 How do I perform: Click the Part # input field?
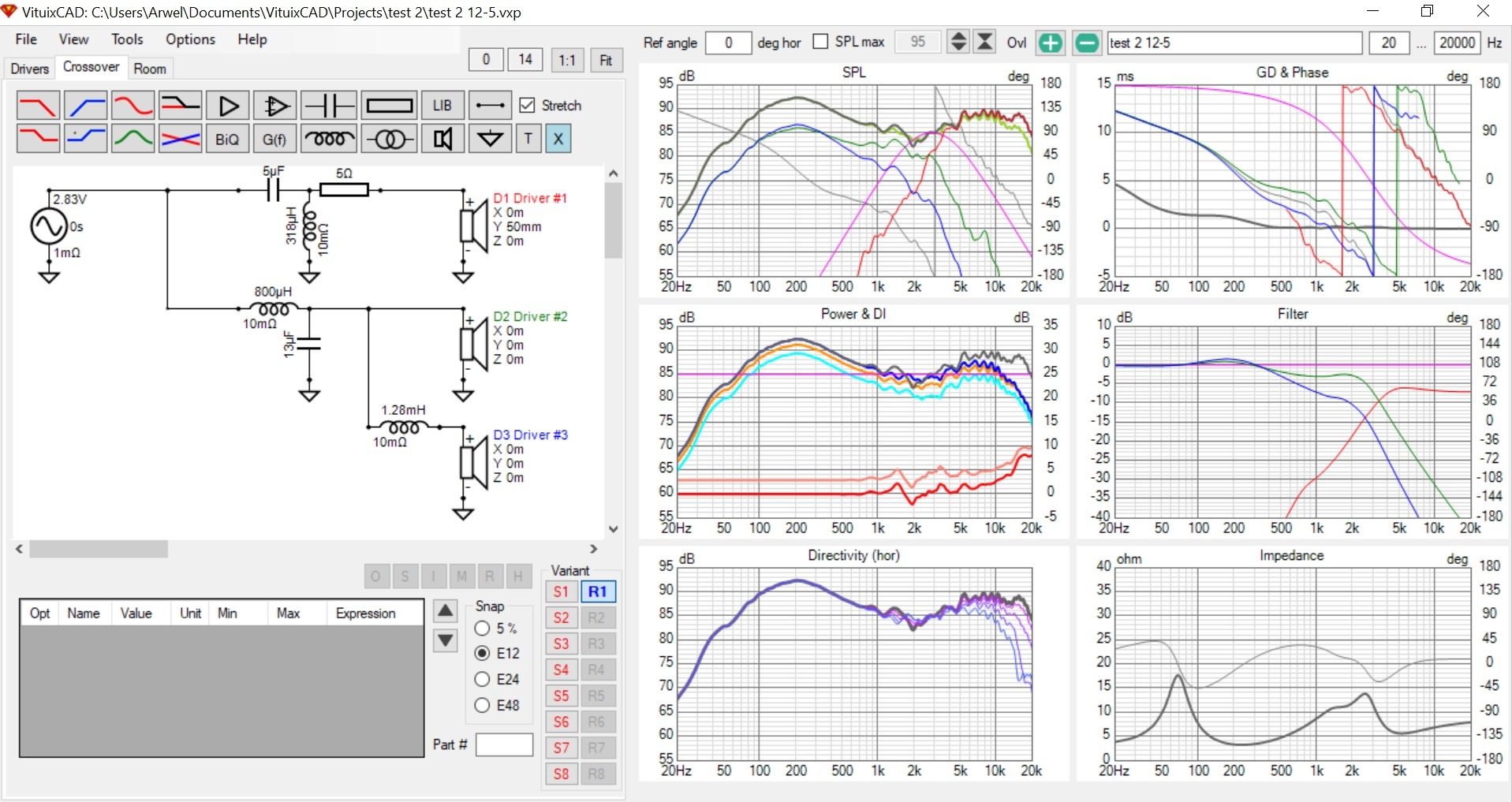point(505,744)
